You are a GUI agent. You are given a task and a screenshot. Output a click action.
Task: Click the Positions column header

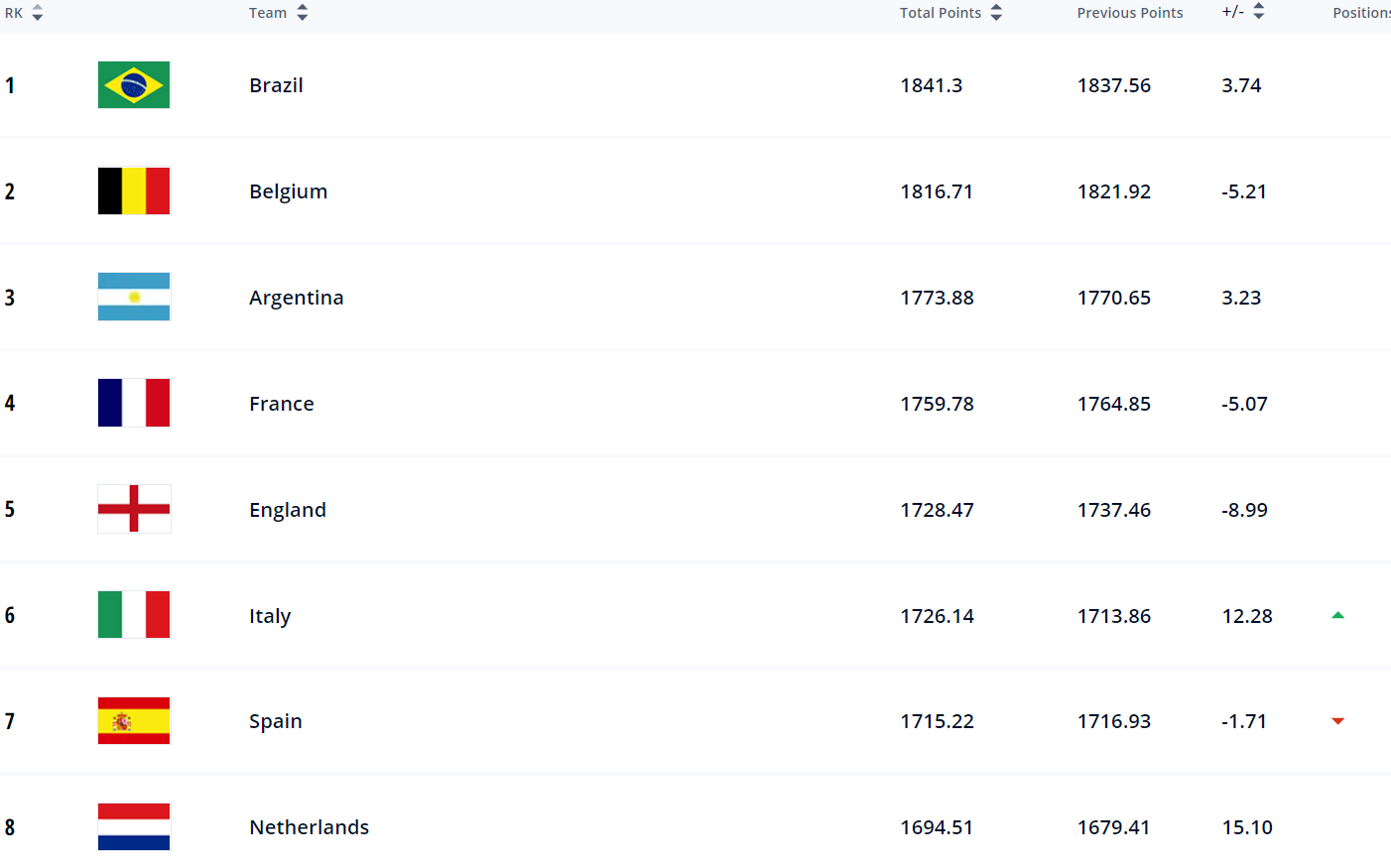pos(1360,13)
